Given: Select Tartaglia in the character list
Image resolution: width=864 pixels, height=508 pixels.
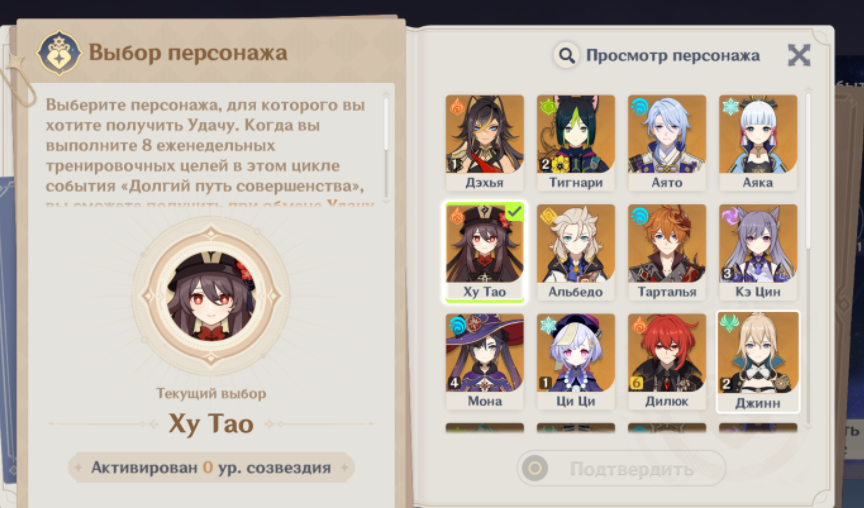Looking at the screenshot, I should (x=667, y=252).
